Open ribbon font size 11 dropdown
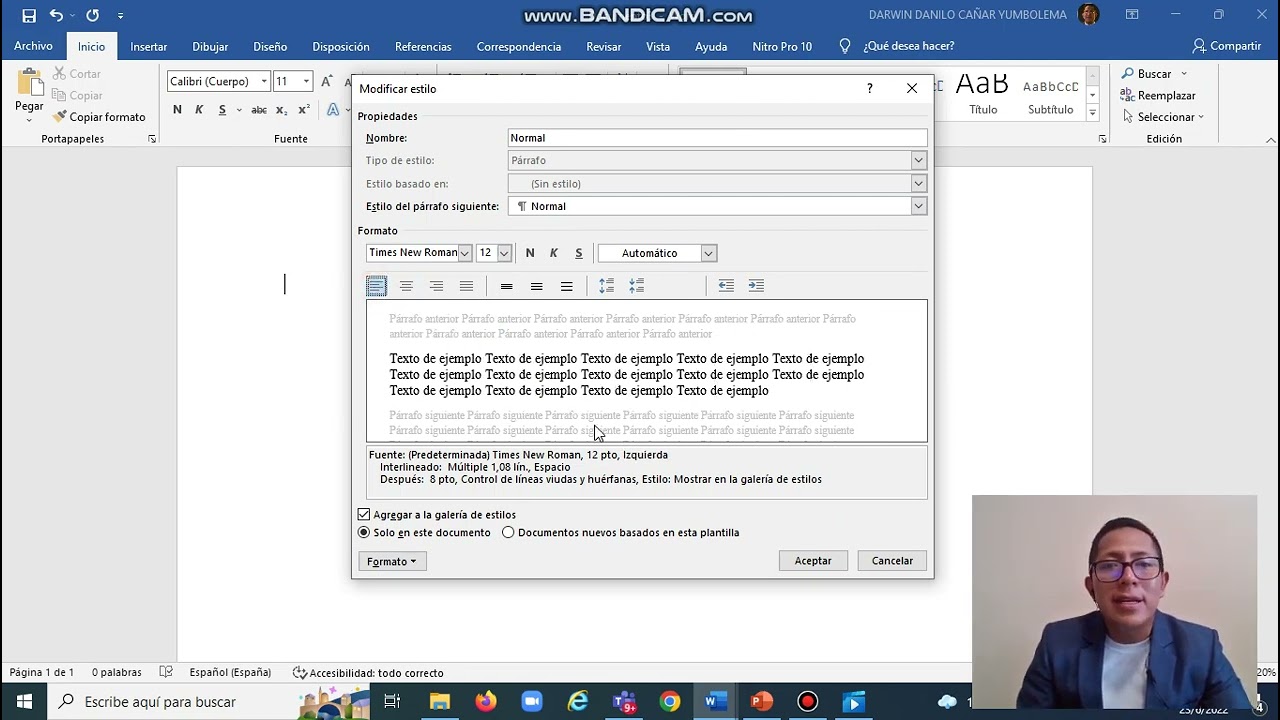This screenshot has width=1280, height=720. pyautogui.click(x=306, y=82)
